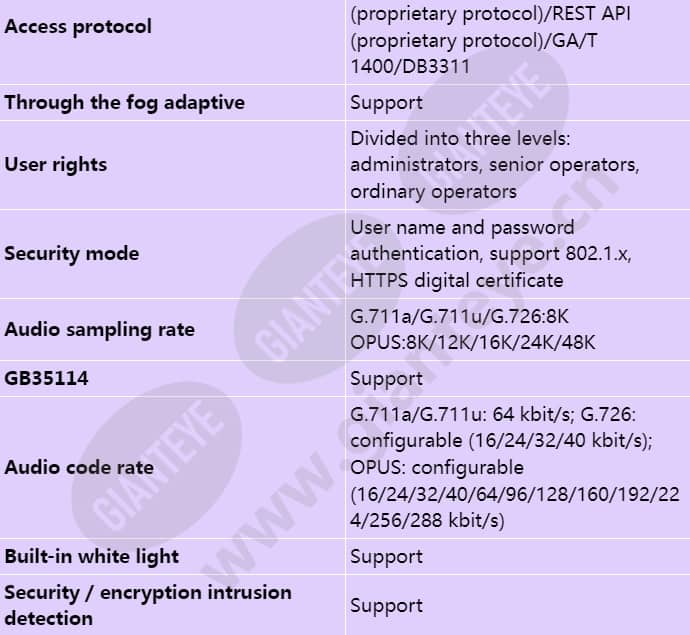Select the GB35114 row label

click(46, 378)
